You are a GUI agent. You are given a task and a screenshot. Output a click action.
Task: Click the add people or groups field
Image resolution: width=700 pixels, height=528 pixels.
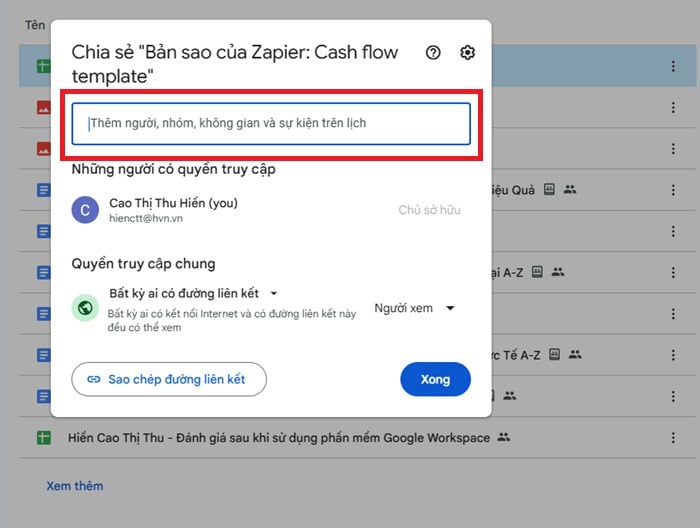[x=270, y=124]
